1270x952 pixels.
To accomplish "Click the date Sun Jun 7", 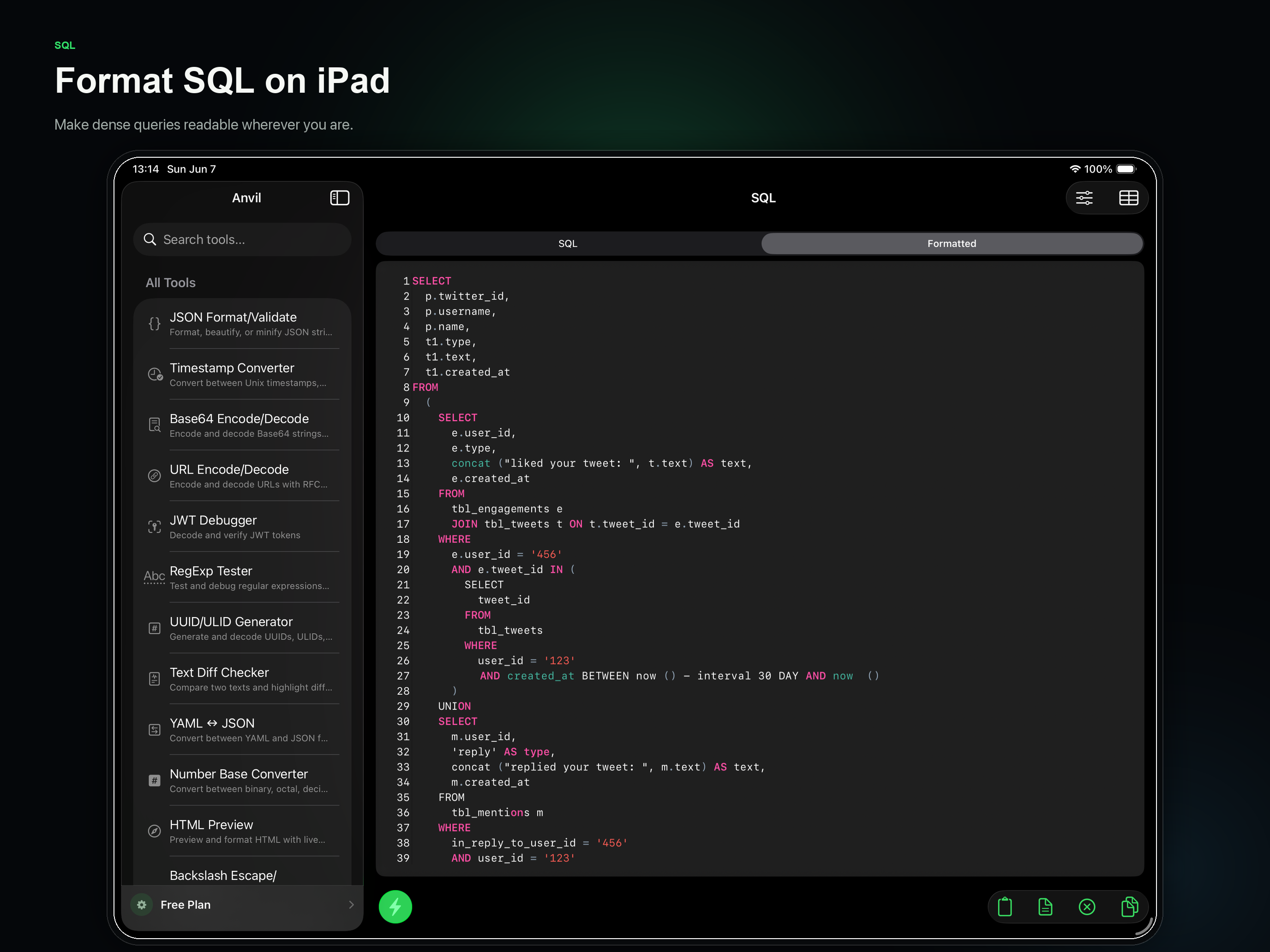I will pos(191,169).
